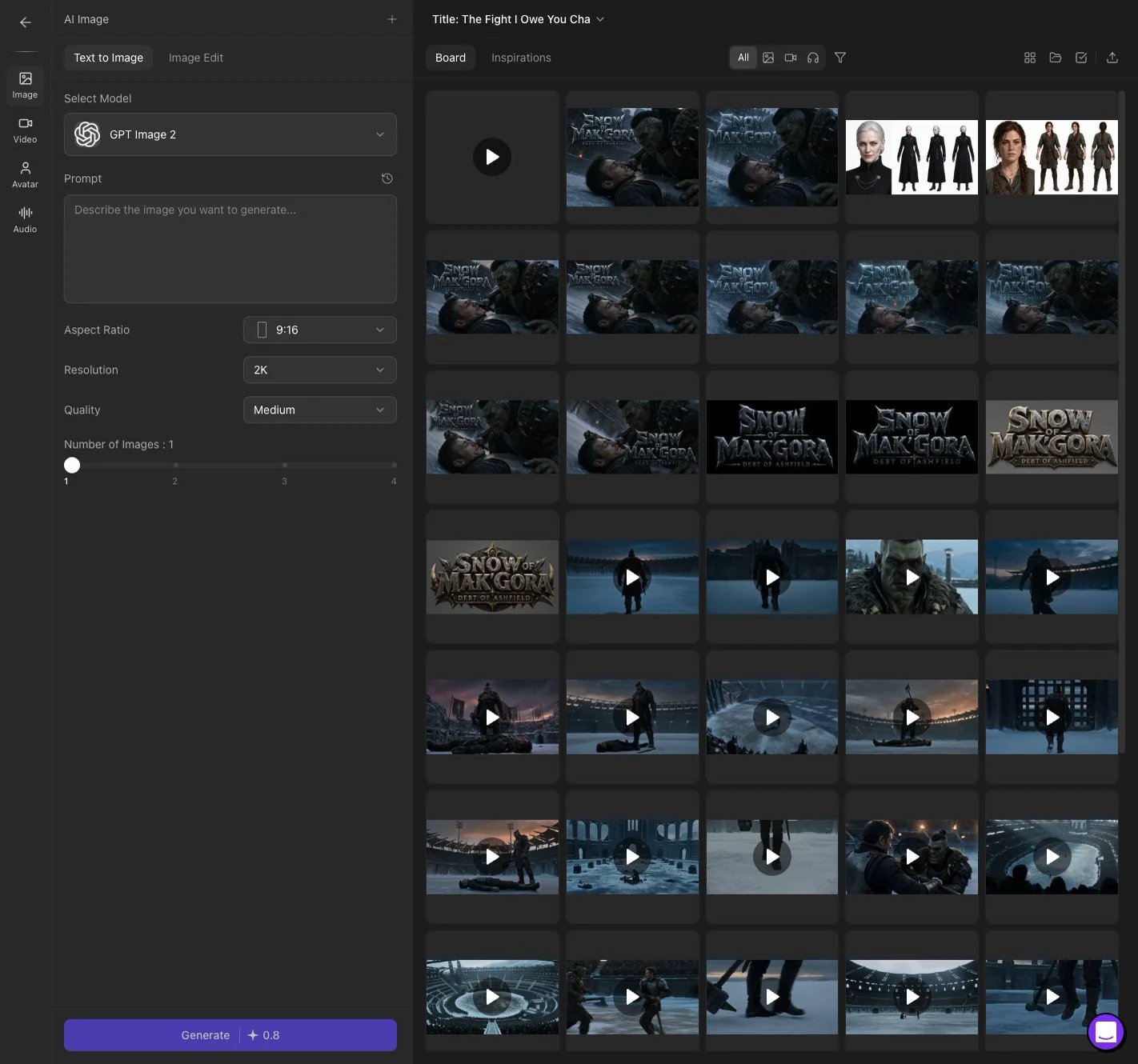Open the Resolution 2K dropdown
Image resolution: width=1138 pixels, height=1064 pixels.
pos(320,370)
